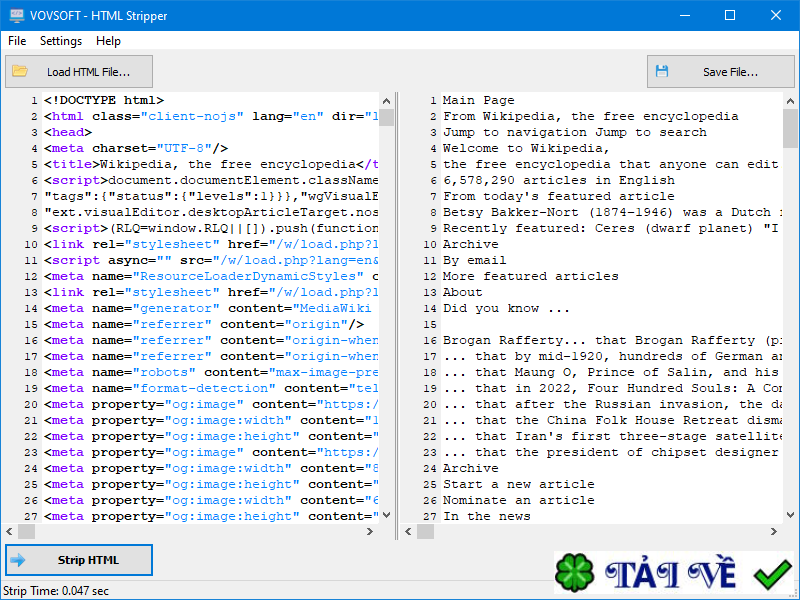800x600 pixels.
Task: Click the '<head>' line in source pane
Action: [68, 133]
